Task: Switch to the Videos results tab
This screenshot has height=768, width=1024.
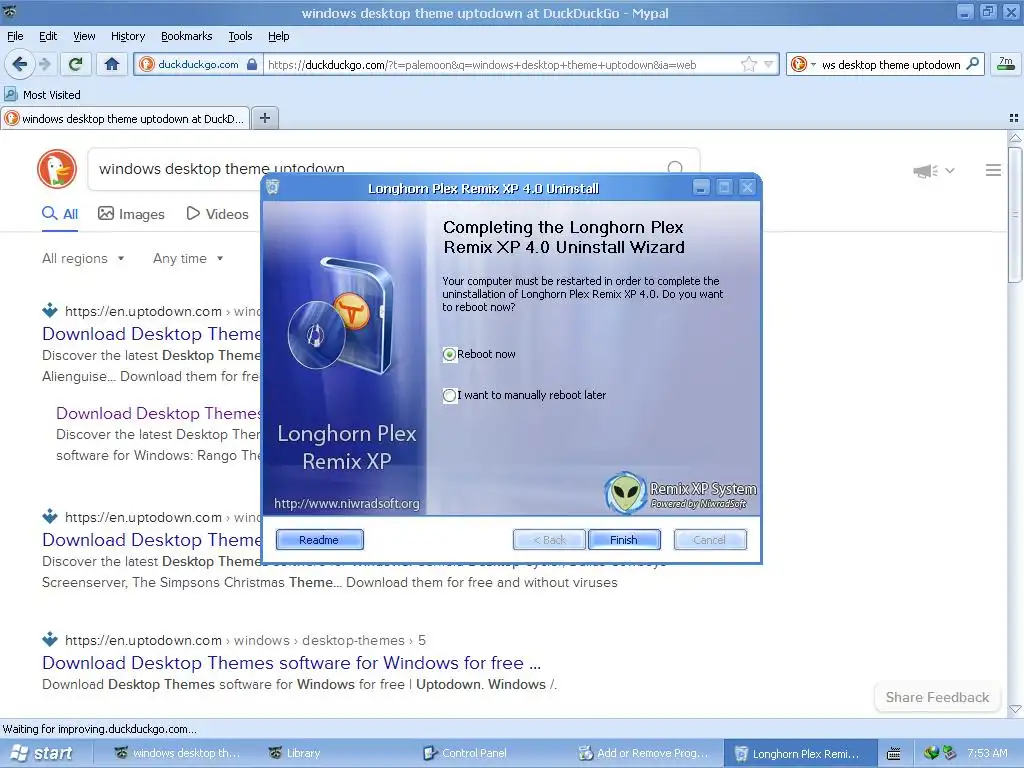Action: (x=217, y=214)
